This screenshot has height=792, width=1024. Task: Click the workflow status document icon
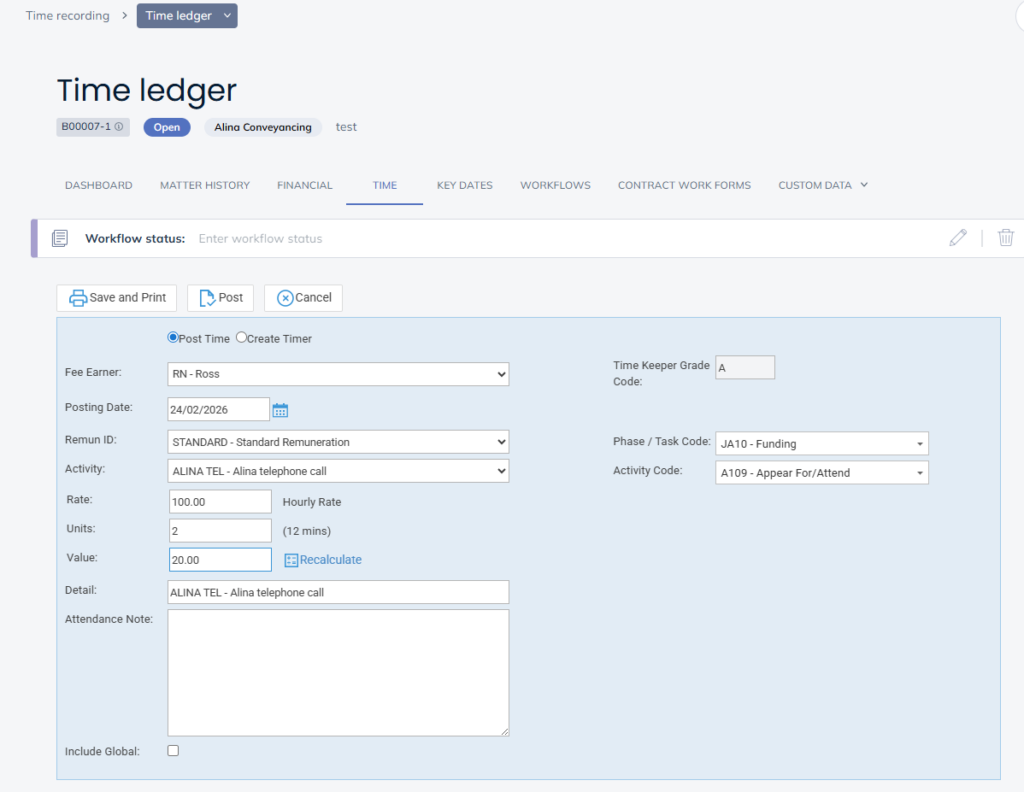(x=60, y=238)
